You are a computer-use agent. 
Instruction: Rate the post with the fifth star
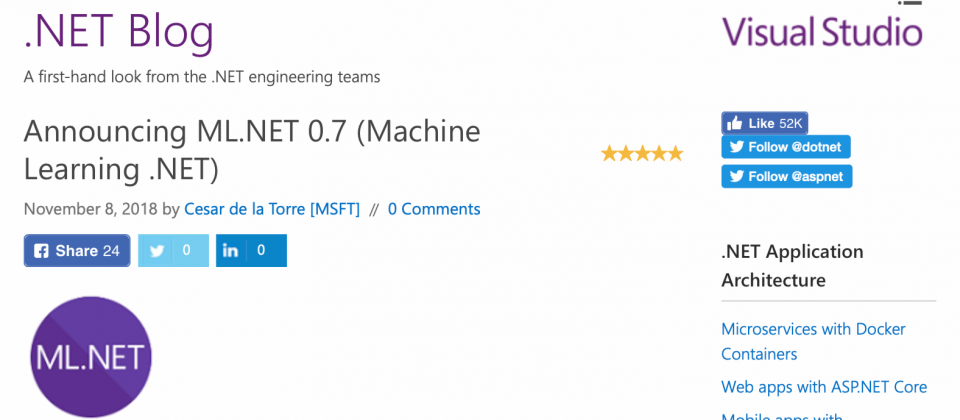pos(675,153)
